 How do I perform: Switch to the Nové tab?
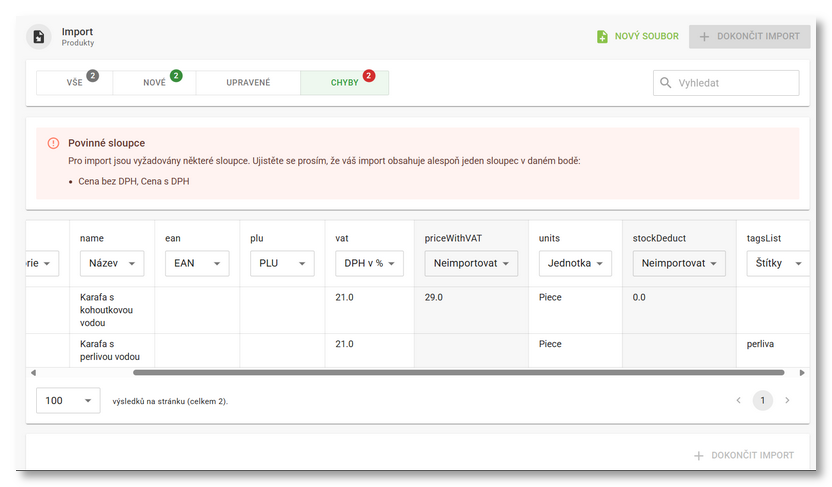click(154, 83)
